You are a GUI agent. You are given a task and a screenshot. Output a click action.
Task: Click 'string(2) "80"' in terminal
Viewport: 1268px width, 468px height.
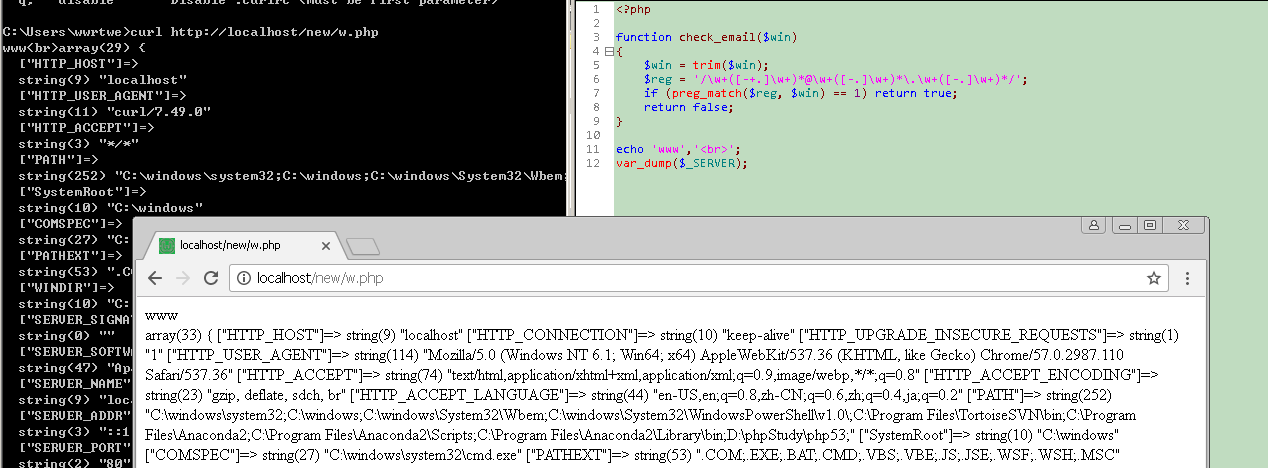[x=75, y=462]
